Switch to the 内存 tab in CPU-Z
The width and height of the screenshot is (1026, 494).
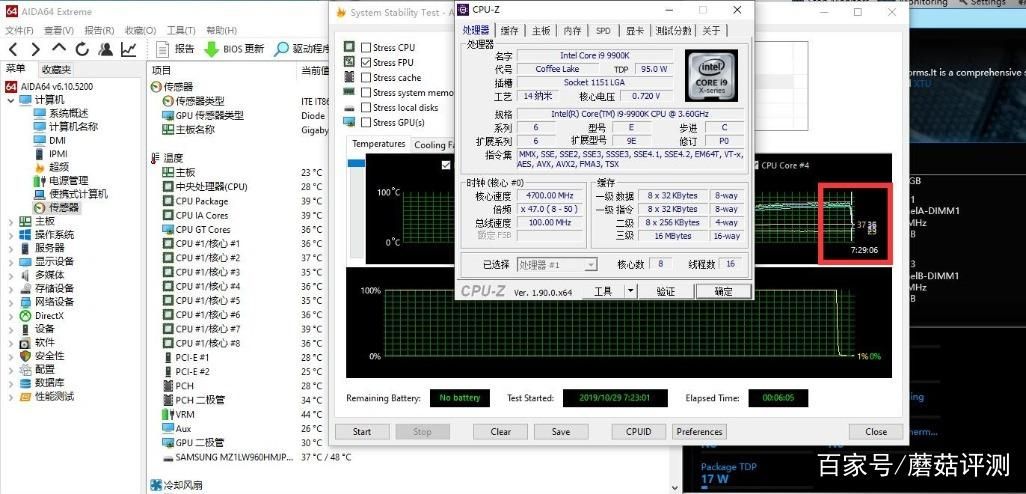[x=572, y=31]
